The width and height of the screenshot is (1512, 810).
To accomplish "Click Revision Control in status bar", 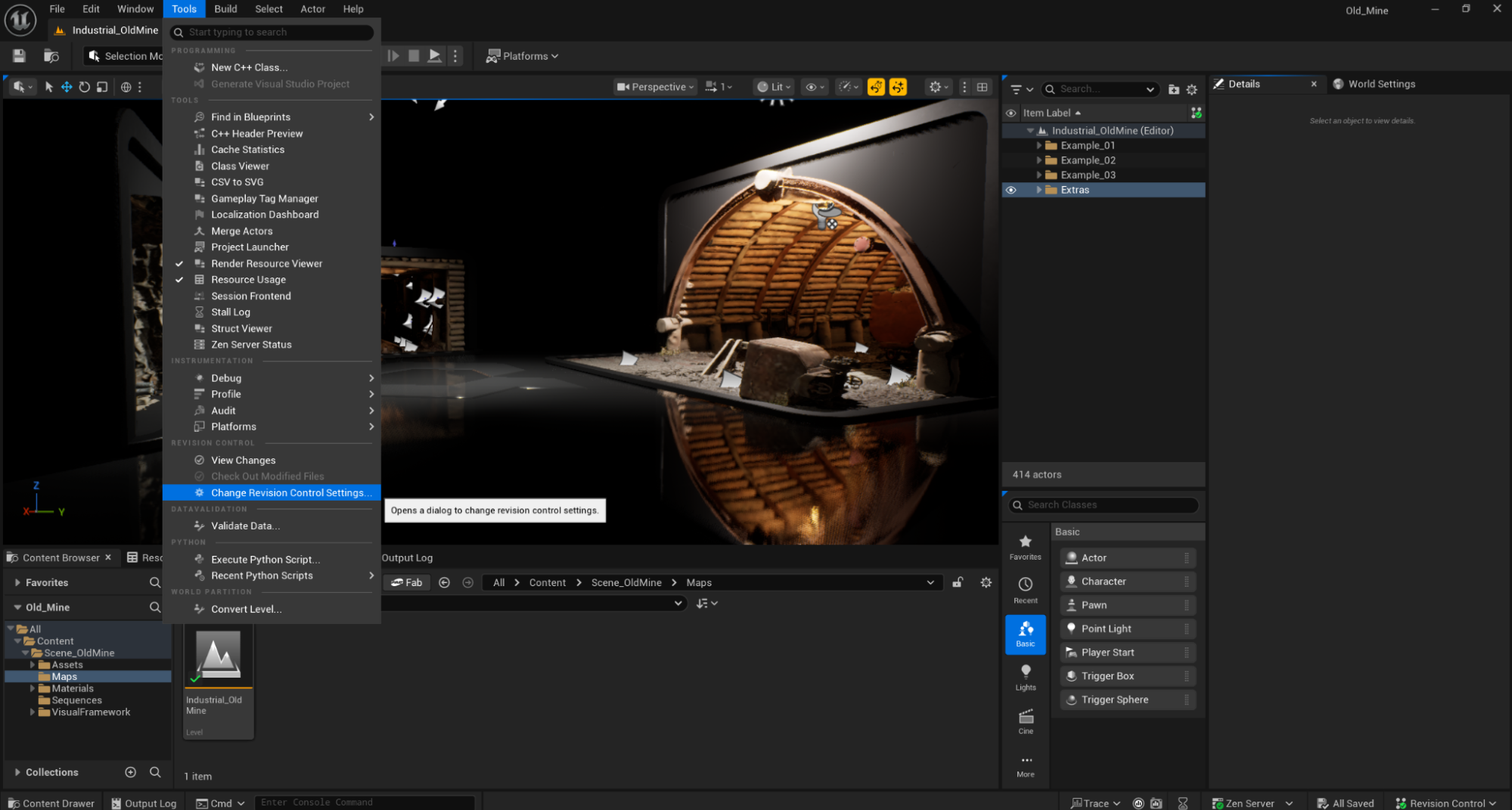I will point(1445,803).
